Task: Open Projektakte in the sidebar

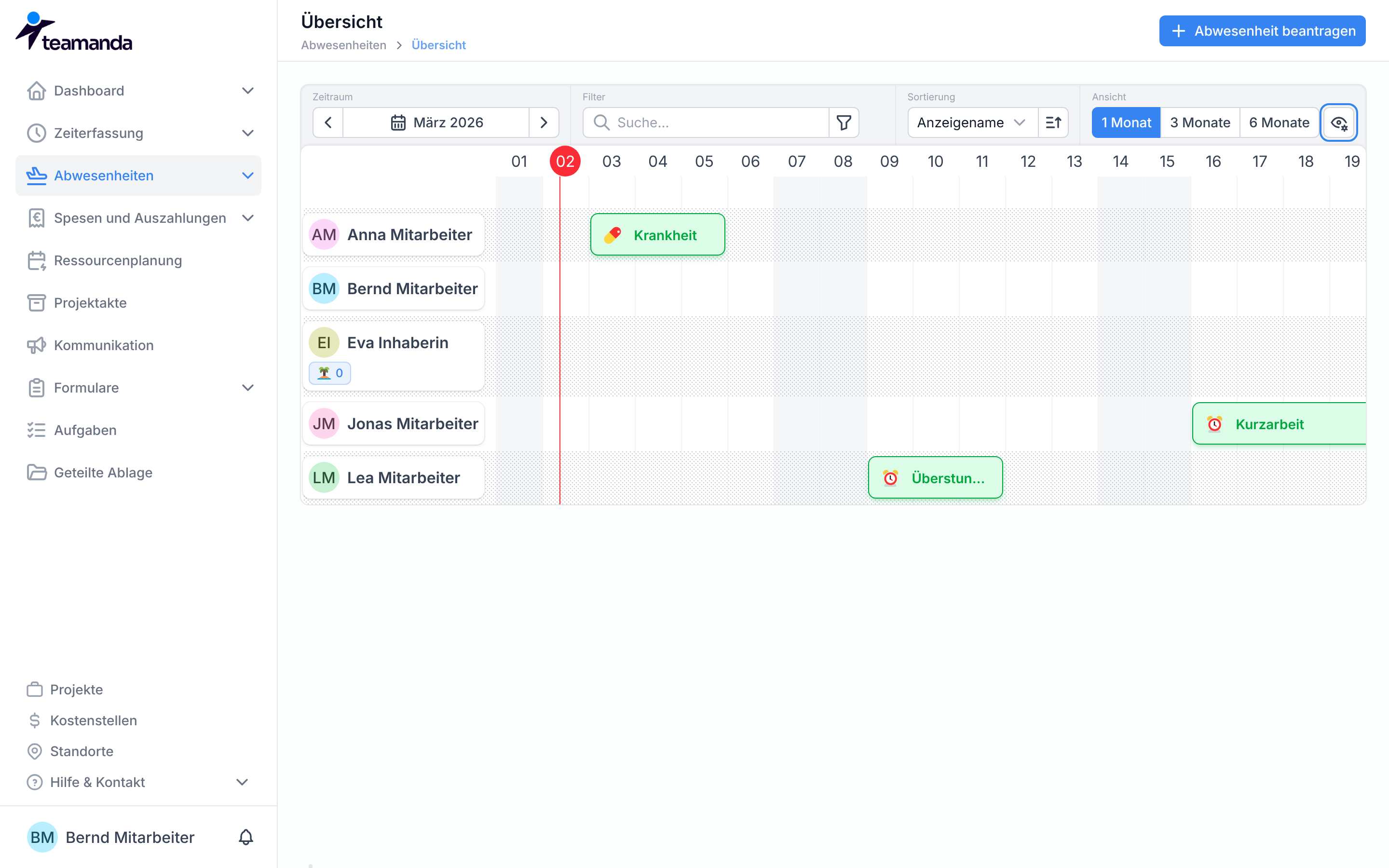Action: click(x=138, y=303)
